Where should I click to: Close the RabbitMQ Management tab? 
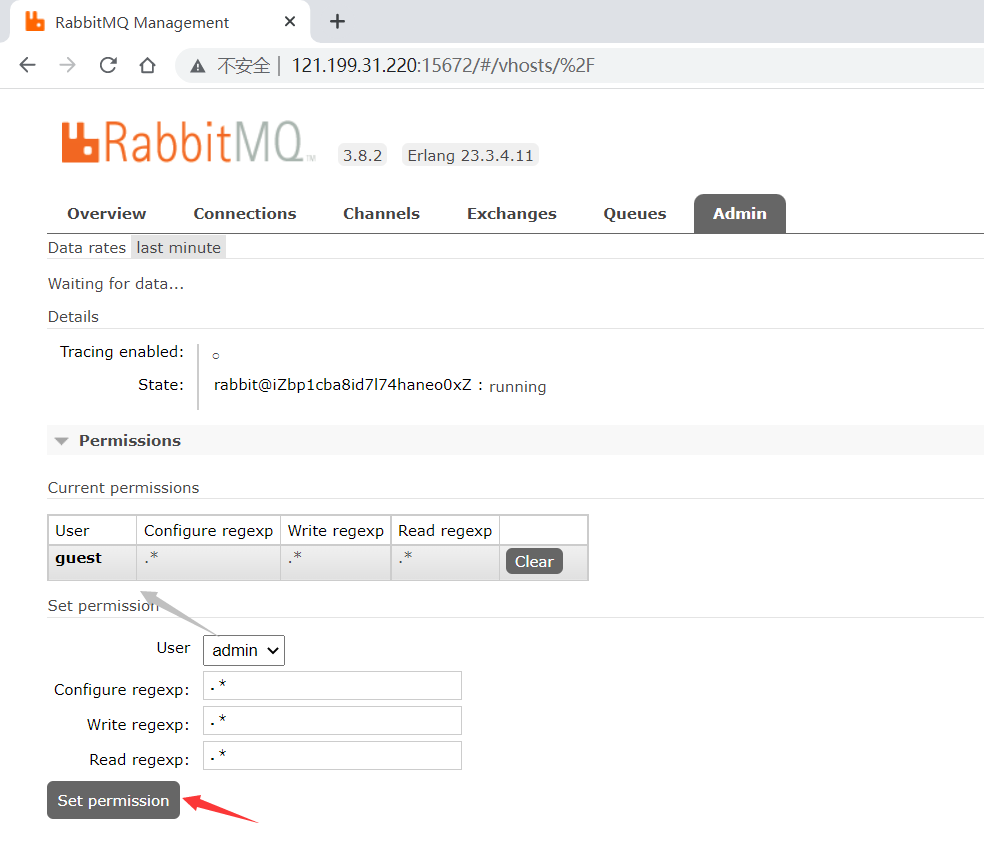point(290,22)
